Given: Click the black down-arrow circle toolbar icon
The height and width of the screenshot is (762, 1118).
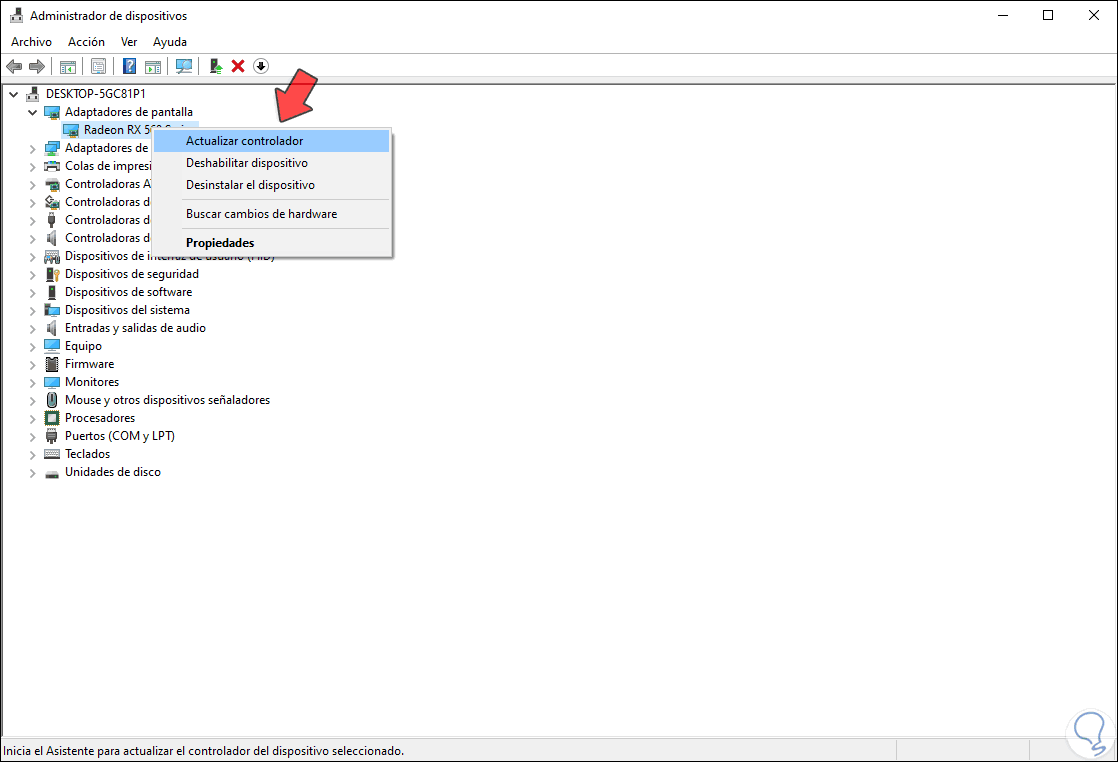Looking at the screenshot, I should 261,66.
